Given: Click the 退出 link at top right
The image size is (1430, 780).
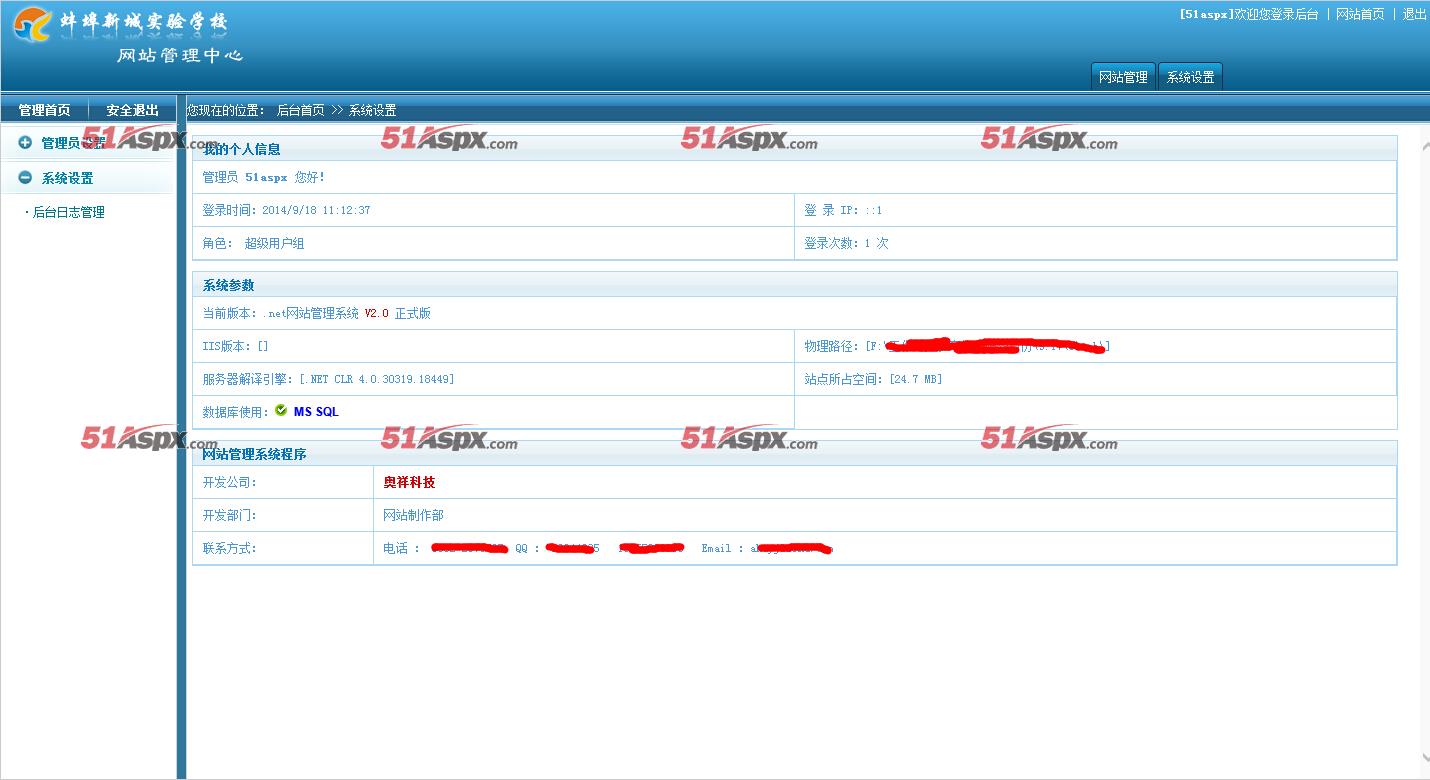Looking at the screenshot, I should [1414, 14].
